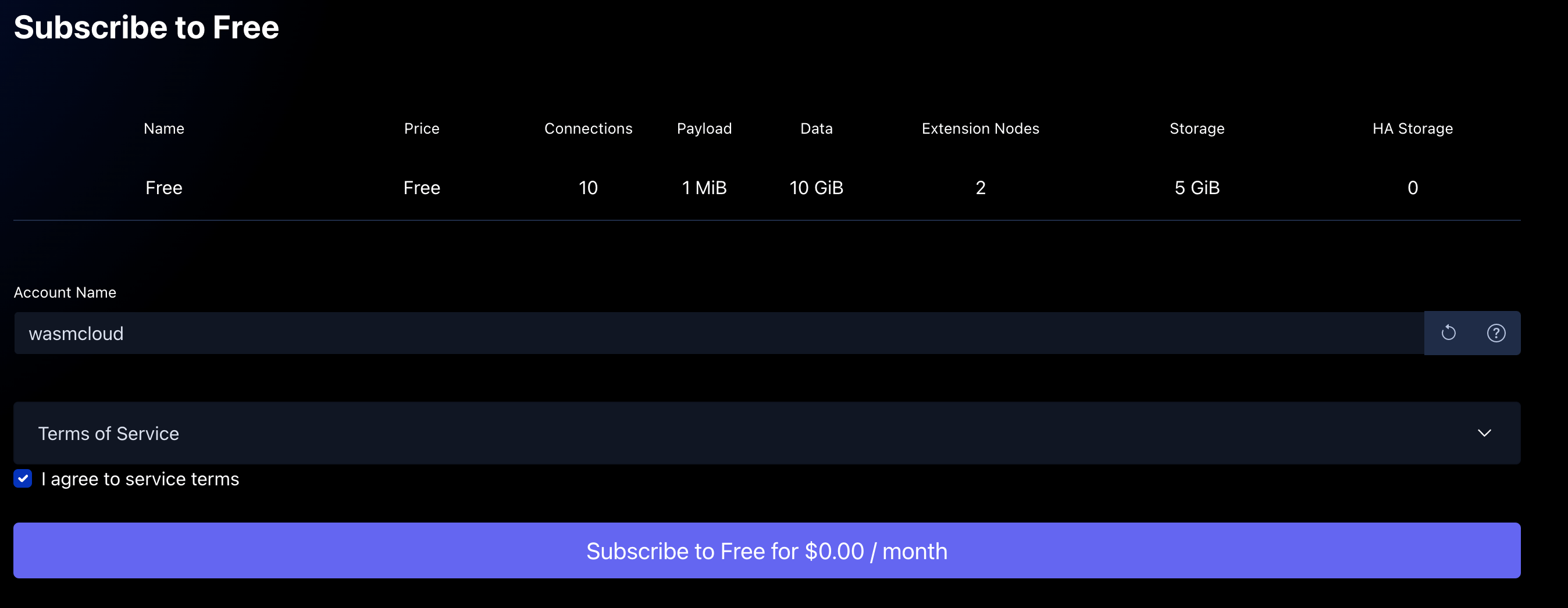Select the Connections column header

click(588, 128)
